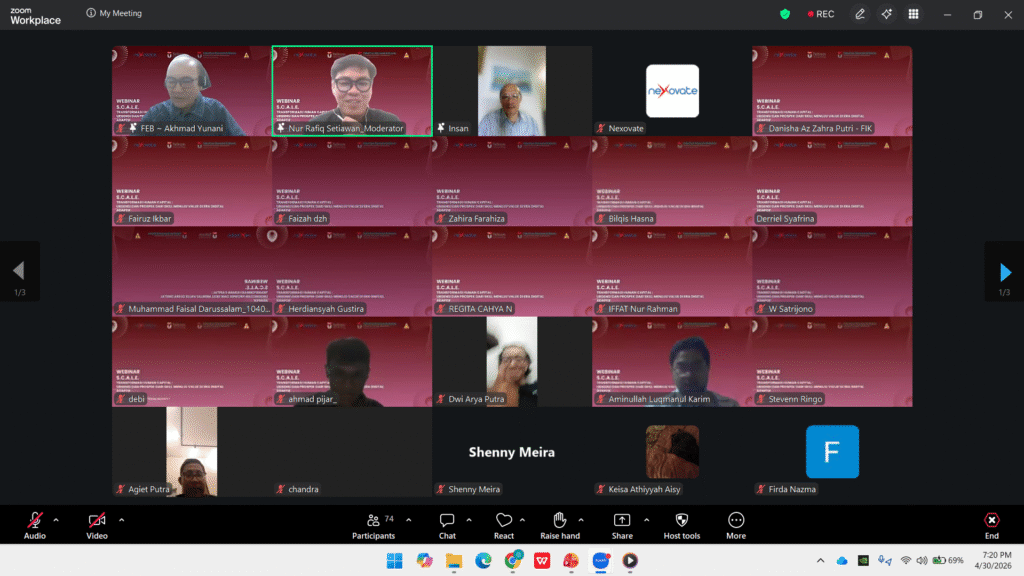Screen dimensions: 1024x576
Task: Open File Explorer from taskbar
Action: 454,560
